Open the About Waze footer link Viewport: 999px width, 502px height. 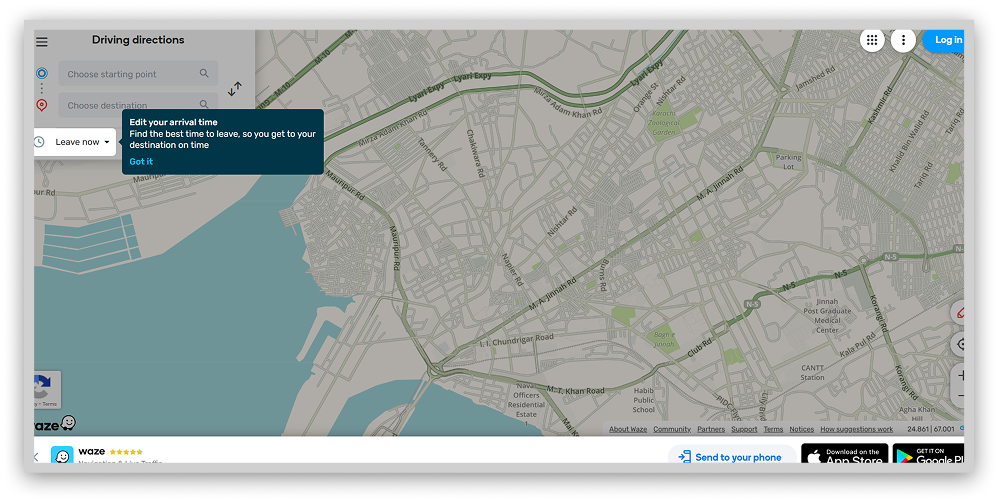coord(627,429)
